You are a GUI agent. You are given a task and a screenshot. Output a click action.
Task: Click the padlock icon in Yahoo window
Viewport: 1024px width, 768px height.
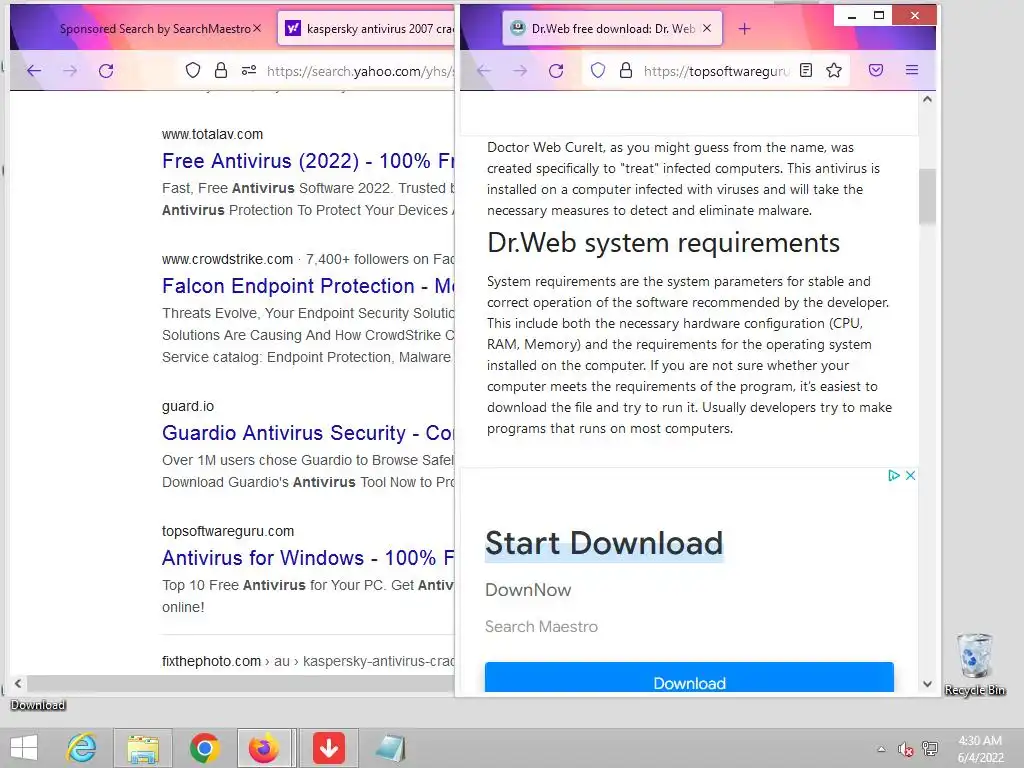click(x=221, y=70)
